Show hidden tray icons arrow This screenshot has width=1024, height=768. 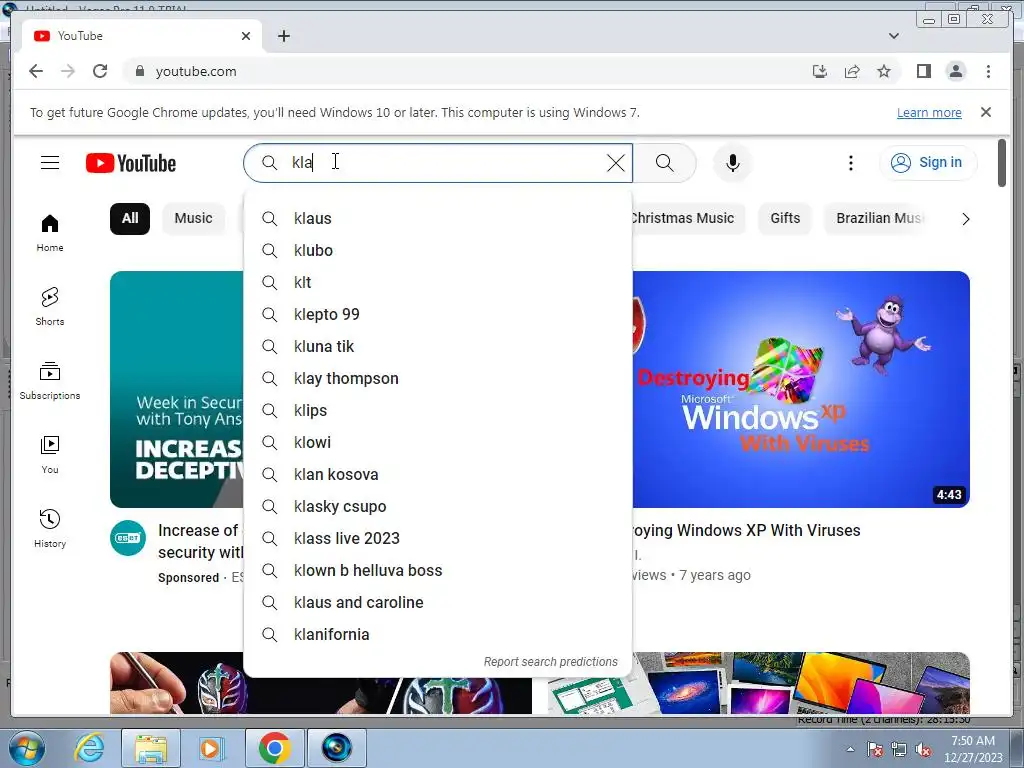850,750
